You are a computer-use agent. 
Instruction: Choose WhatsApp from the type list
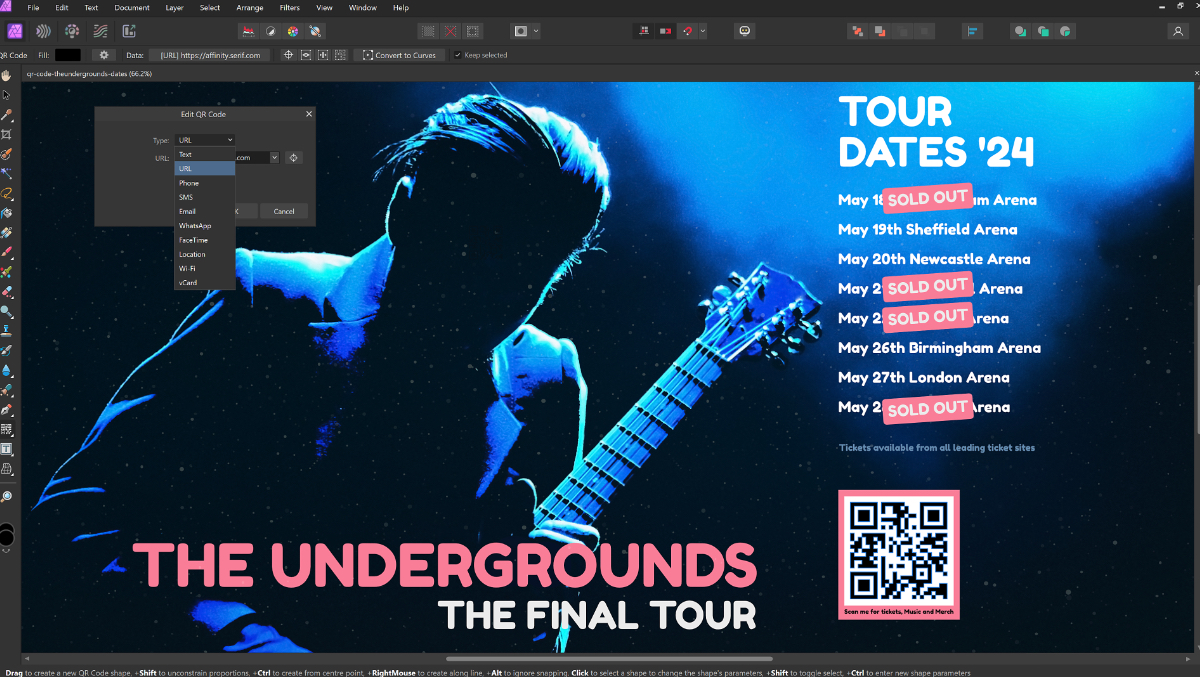(x=195, y=226)
